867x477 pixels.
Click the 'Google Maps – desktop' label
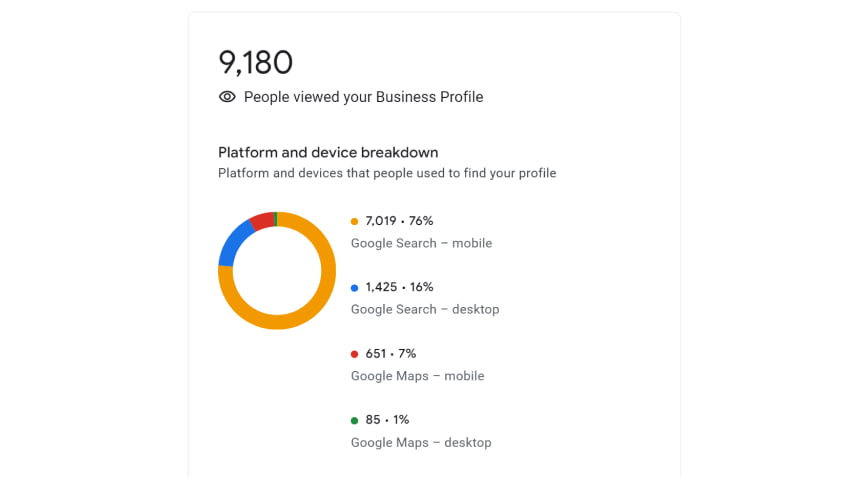(x=421, y=443)
